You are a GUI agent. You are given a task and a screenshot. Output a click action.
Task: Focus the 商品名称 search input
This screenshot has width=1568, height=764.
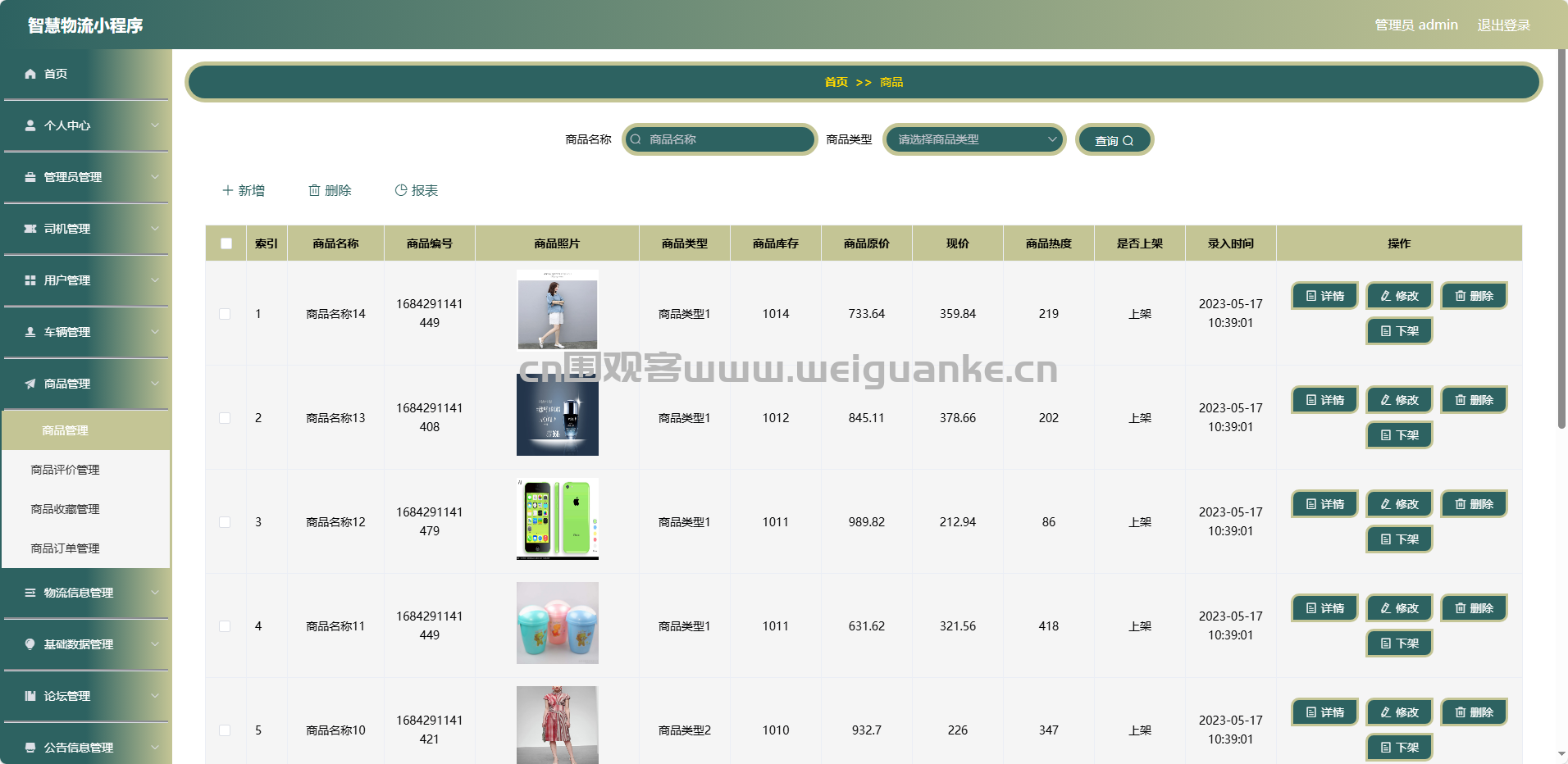(720, 139)
